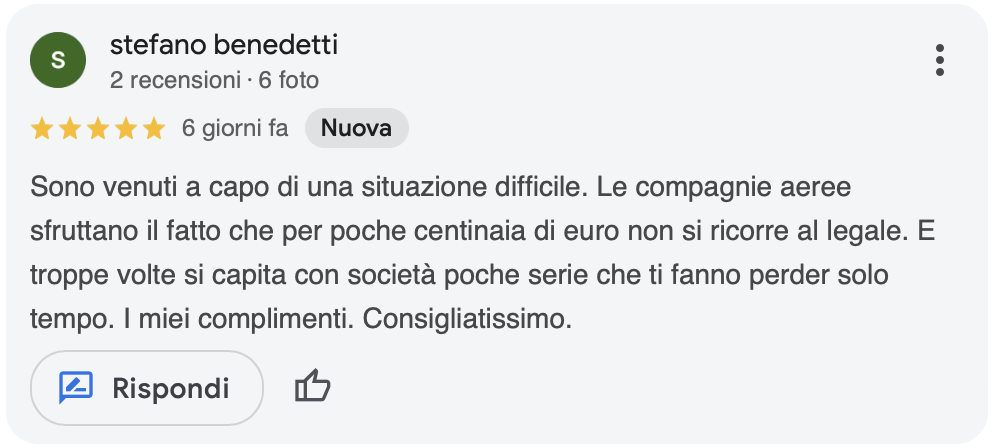Viewport: 994px width, 448px height.
Task: Click the blue reply pencil icon
Action: [76, 387]
